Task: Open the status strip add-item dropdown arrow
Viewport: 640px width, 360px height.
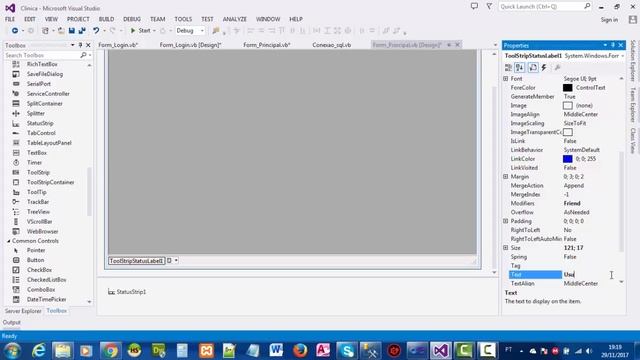Action: coord(176,260)
